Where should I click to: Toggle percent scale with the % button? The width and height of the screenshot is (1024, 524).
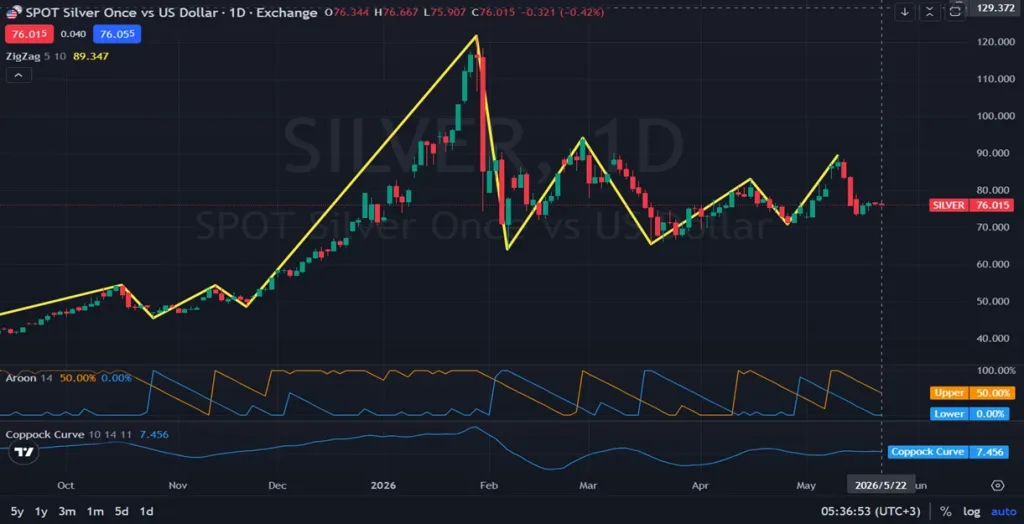(946, 511)
